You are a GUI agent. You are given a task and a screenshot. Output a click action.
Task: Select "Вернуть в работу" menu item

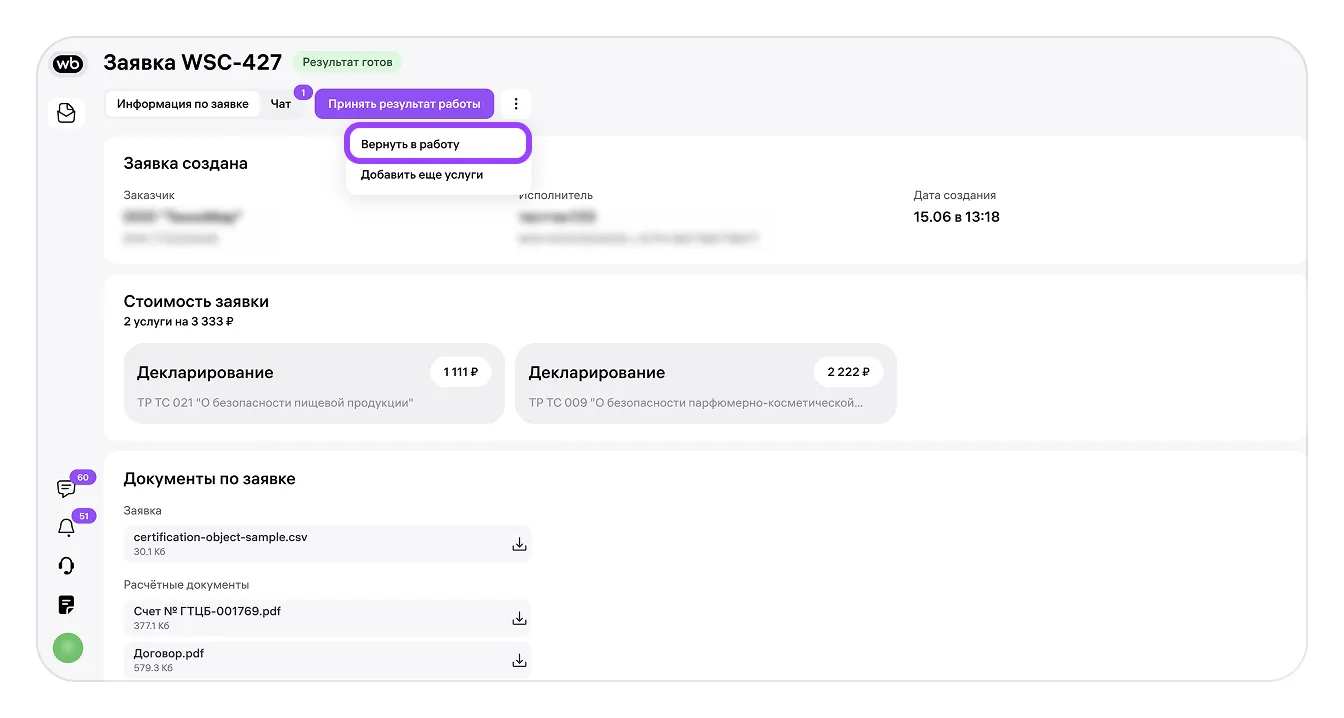click(438, 144)
